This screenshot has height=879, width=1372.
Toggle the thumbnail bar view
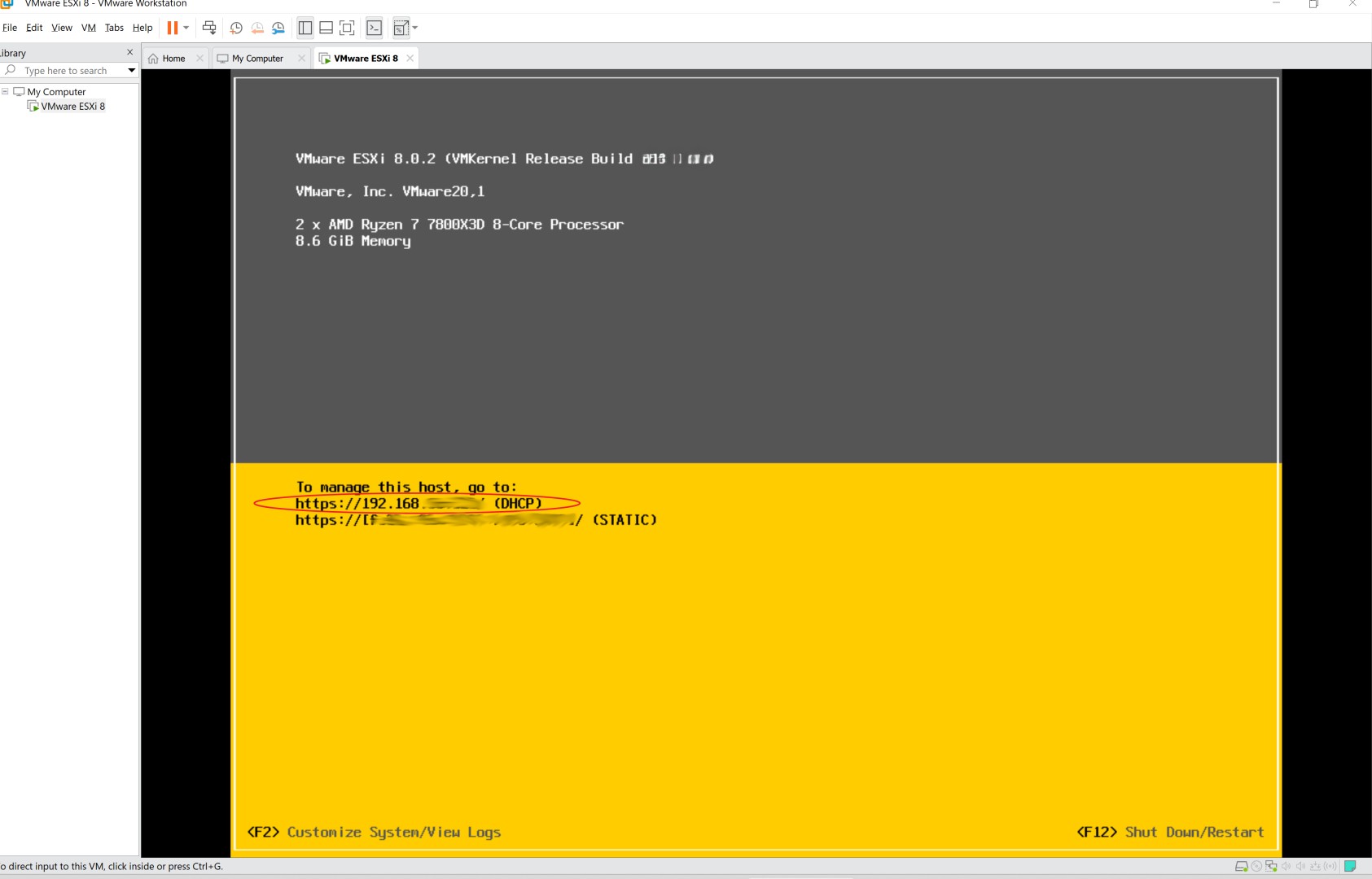(x=326, y=28)
